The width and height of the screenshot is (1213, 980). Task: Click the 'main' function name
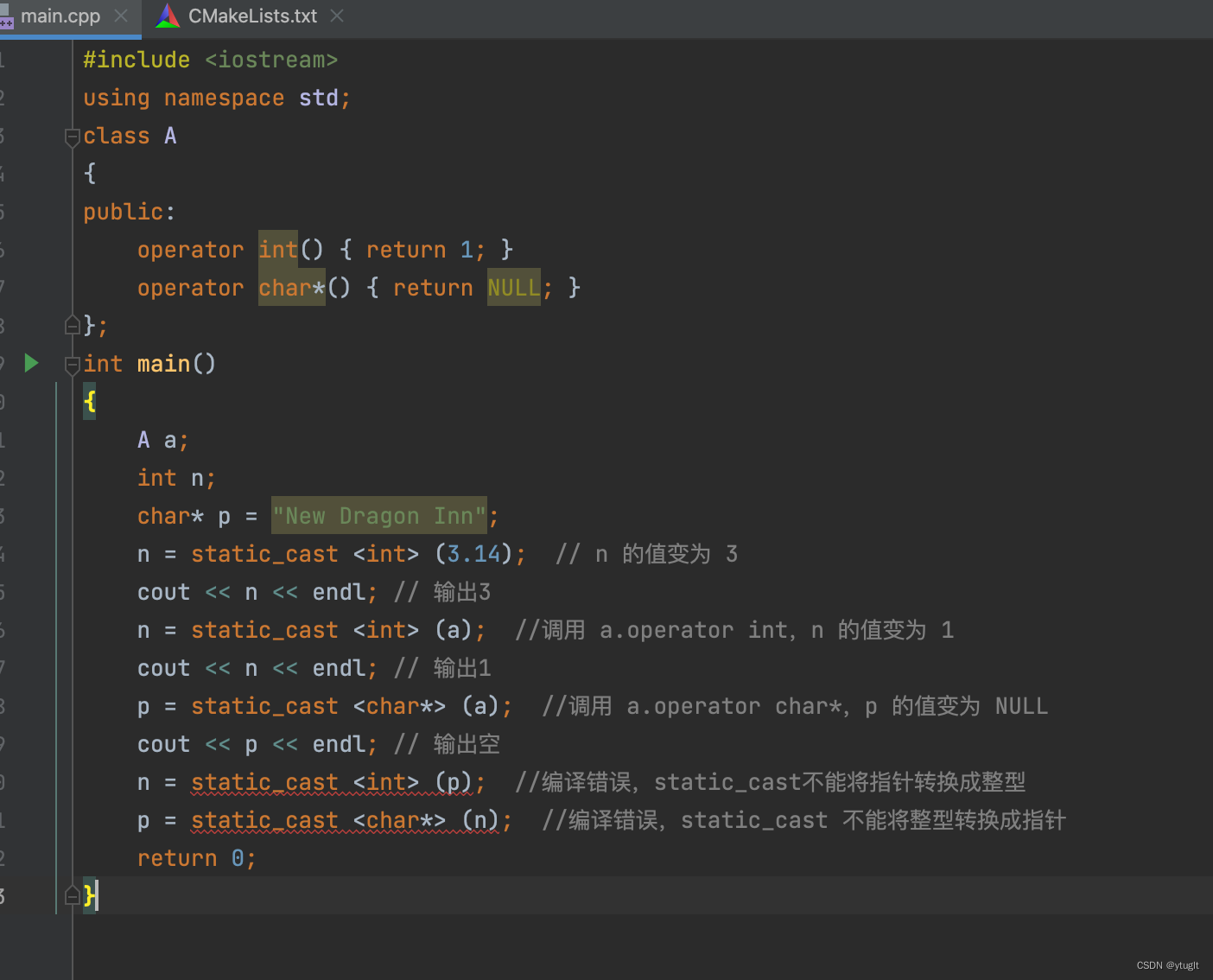163,364
